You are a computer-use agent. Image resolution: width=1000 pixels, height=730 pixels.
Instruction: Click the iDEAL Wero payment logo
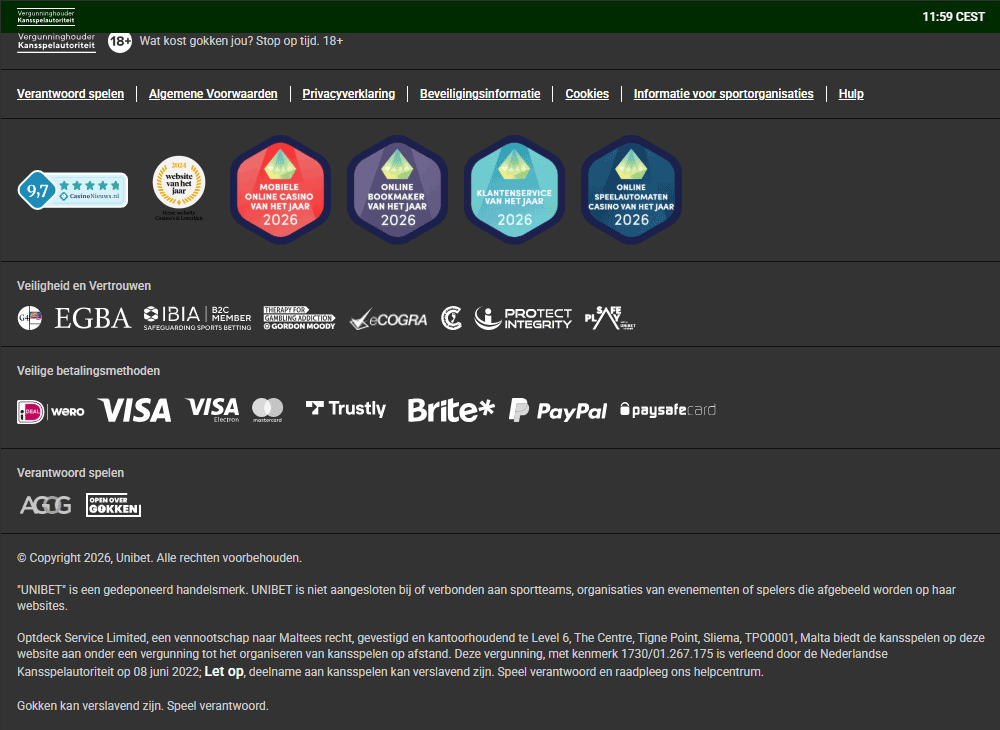coord(50,412)
